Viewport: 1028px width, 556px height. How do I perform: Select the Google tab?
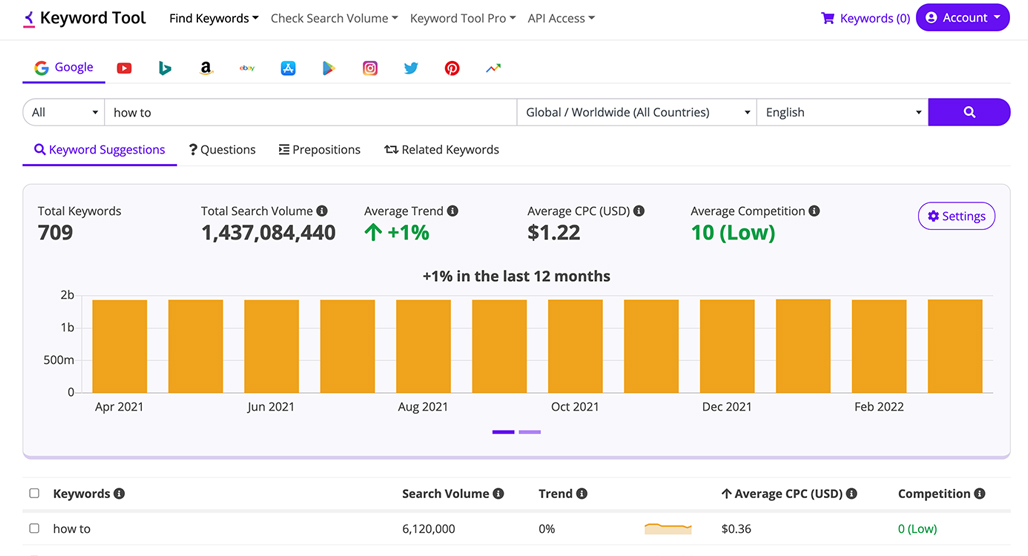click(64, 68)
